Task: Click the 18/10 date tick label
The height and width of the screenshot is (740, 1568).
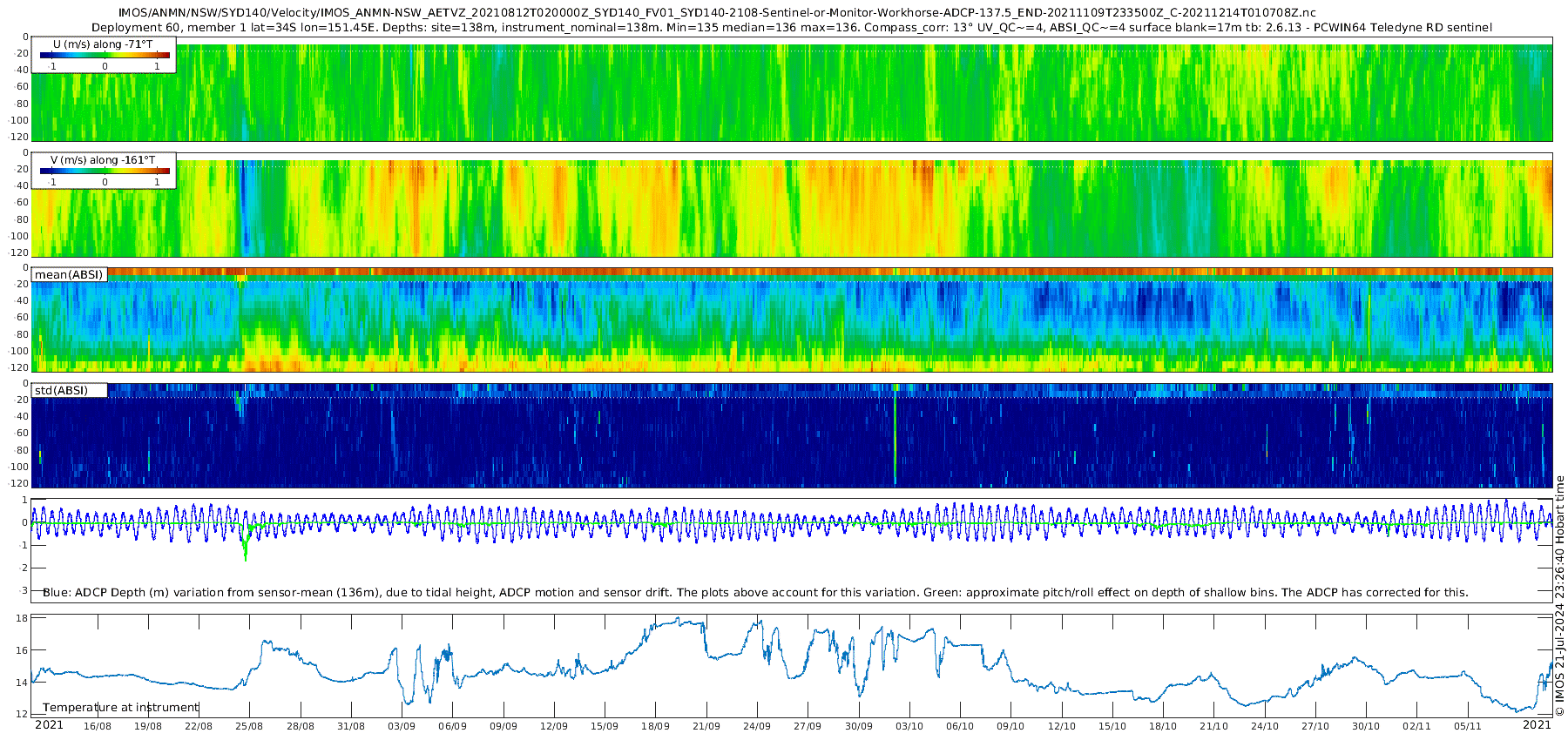Action: click(1163, 726)
